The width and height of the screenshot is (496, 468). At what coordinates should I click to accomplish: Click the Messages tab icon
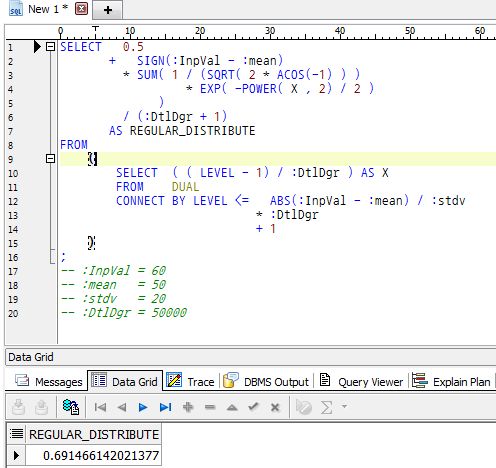[22, 381]
